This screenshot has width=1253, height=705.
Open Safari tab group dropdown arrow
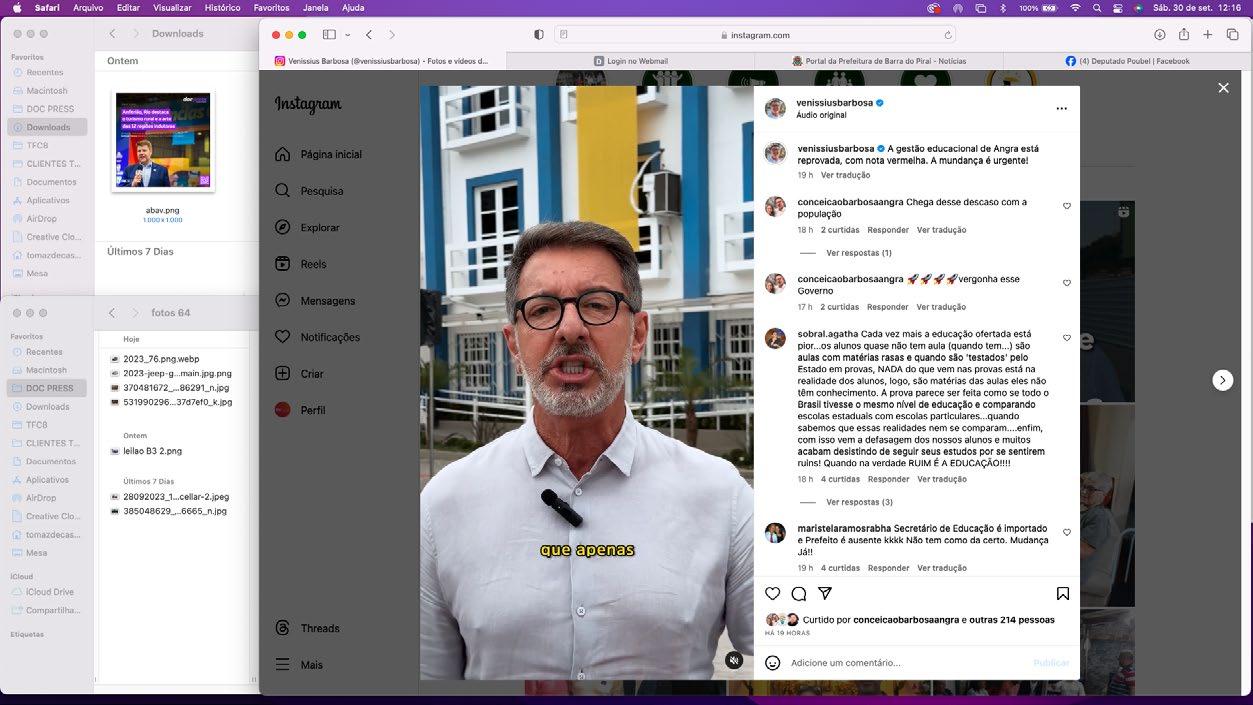348,35
